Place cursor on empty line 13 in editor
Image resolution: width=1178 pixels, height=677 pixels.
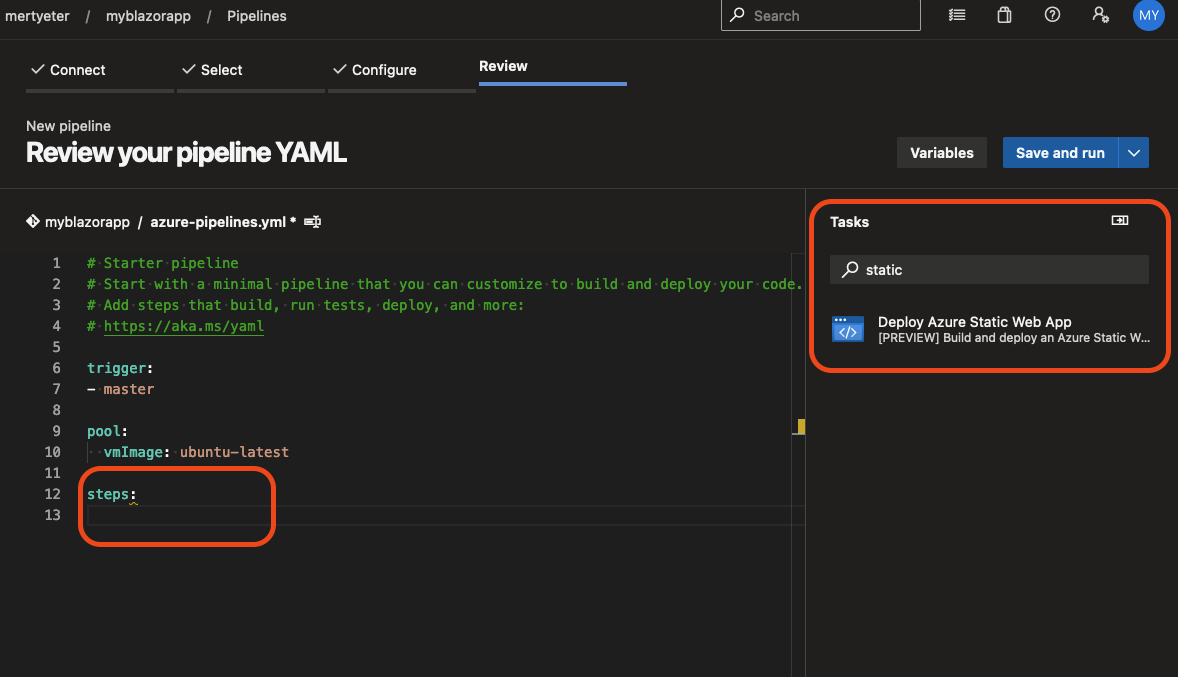coord(446,515)
